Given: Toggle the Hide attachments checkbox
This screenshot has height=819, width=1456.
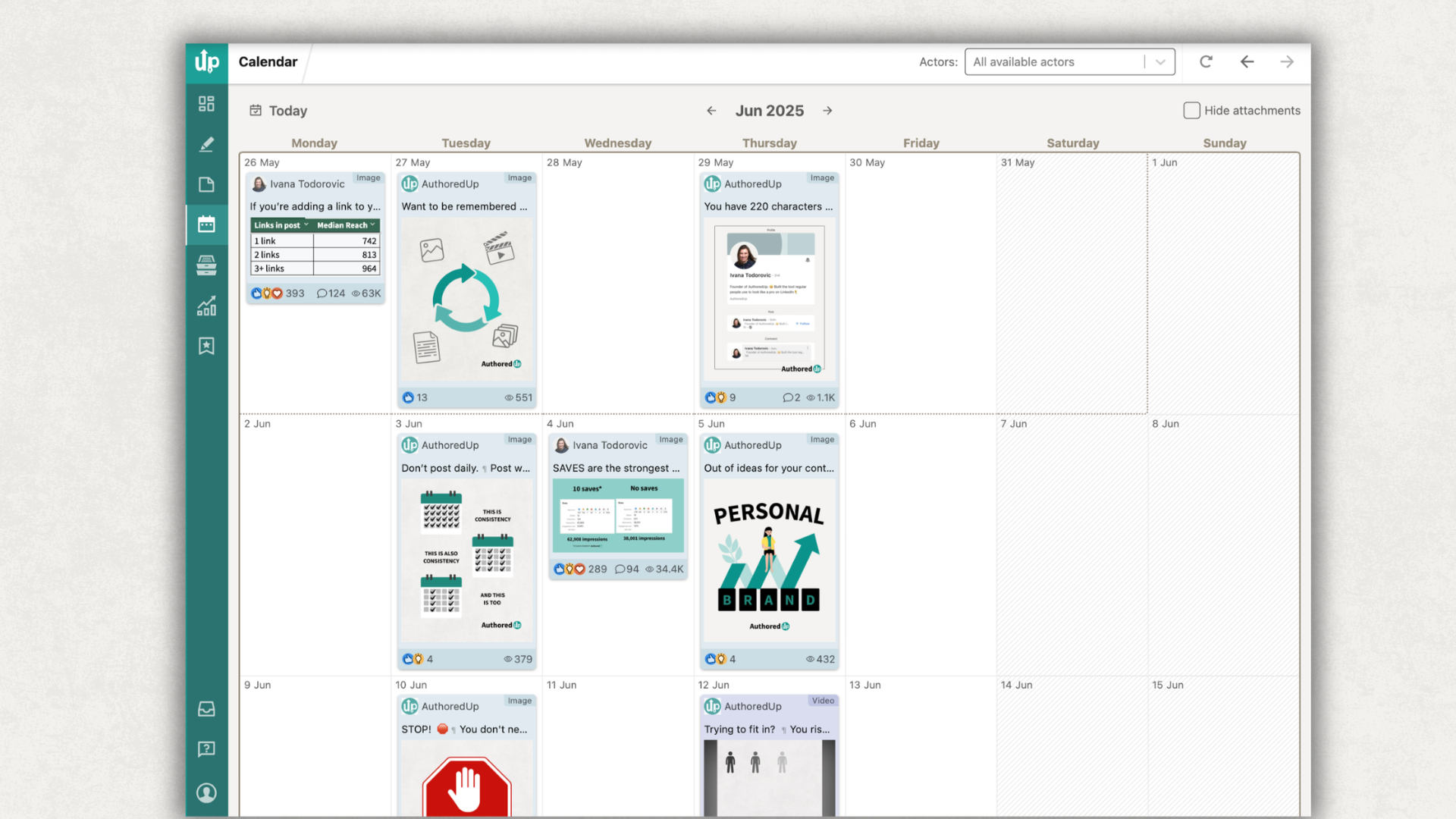Looking at the screenshot, I should [1191, 111].
